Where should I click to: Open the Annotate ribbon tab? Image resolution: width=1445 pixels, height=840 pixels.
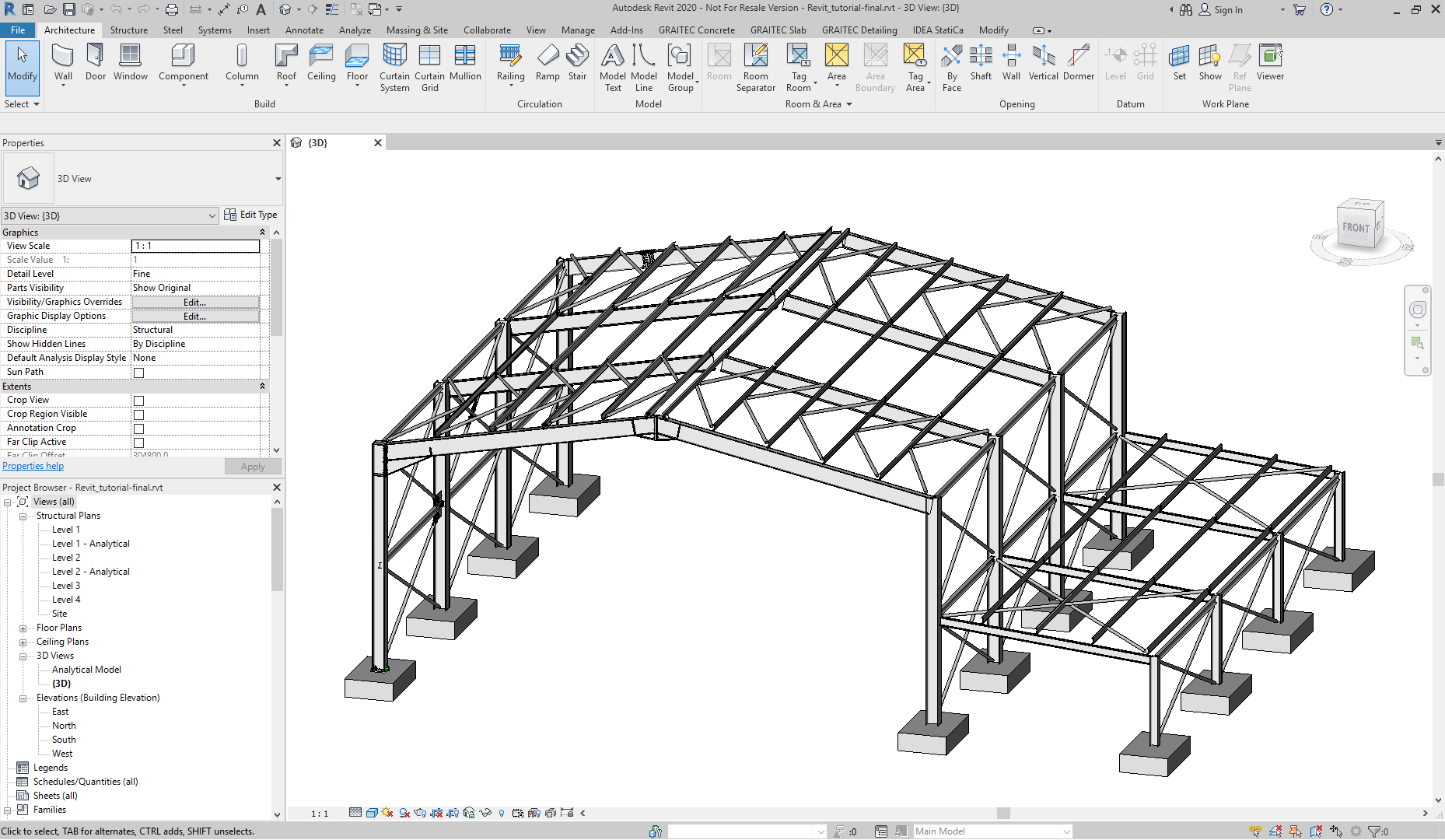coord(304,30)
